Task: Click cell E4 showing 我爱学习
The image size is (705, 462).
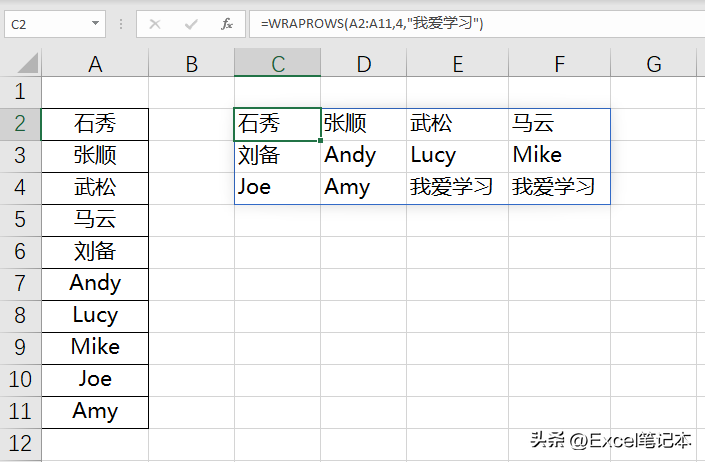Action: (x=458, y=188)
